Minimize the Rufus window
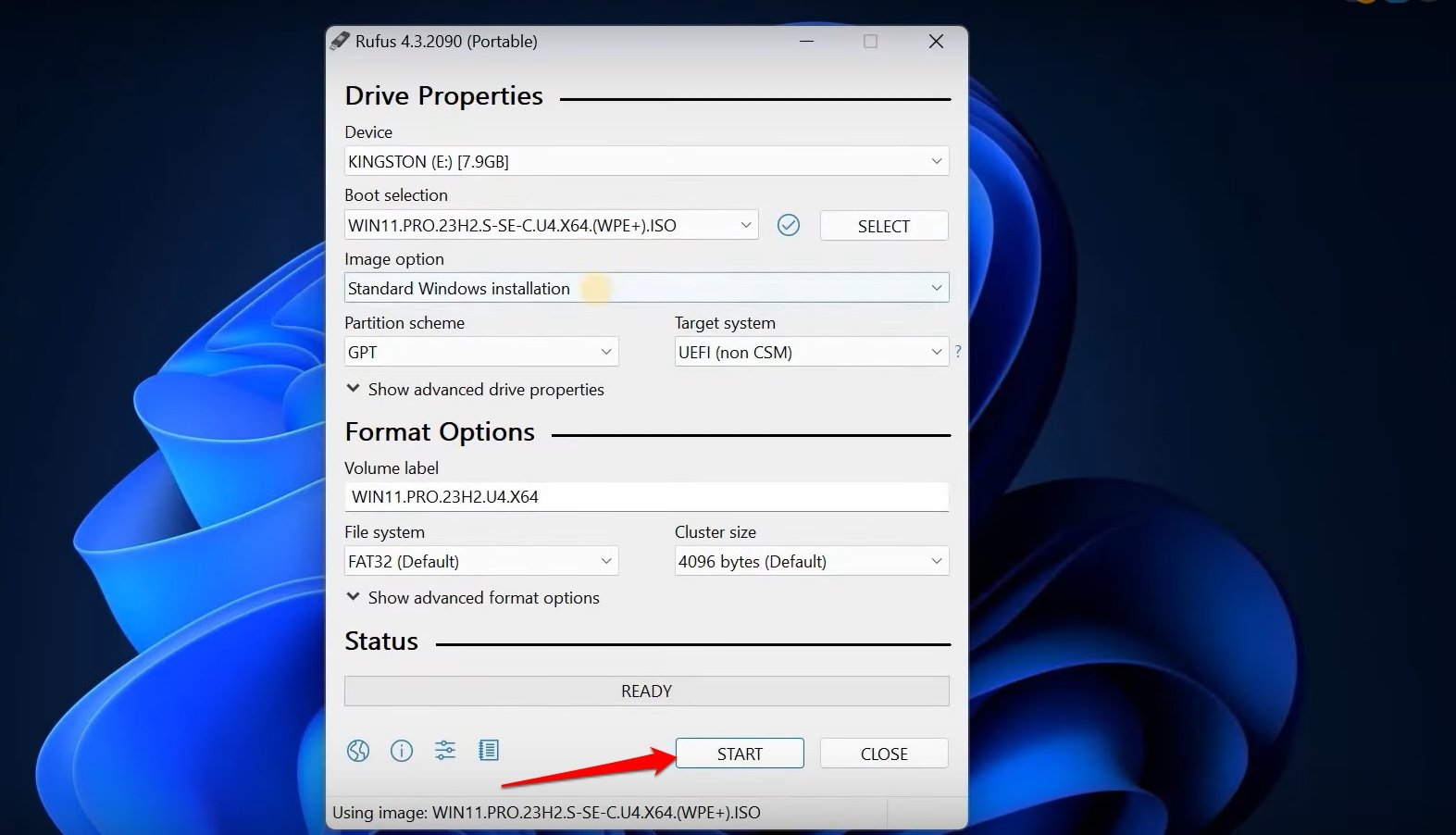 pyautogui.click(x=807, y=42)
